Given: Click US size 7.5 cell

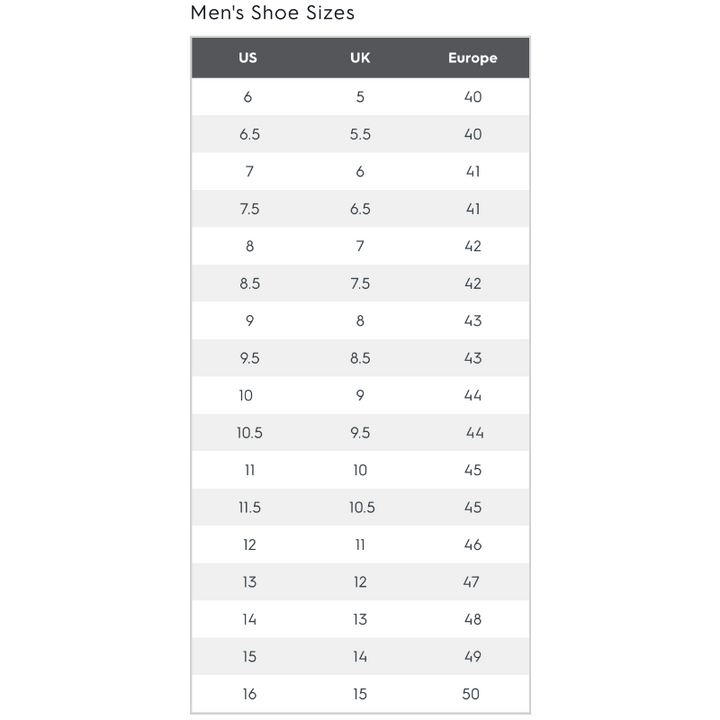Looking at the screenshot, I should [x=249, y=209].
